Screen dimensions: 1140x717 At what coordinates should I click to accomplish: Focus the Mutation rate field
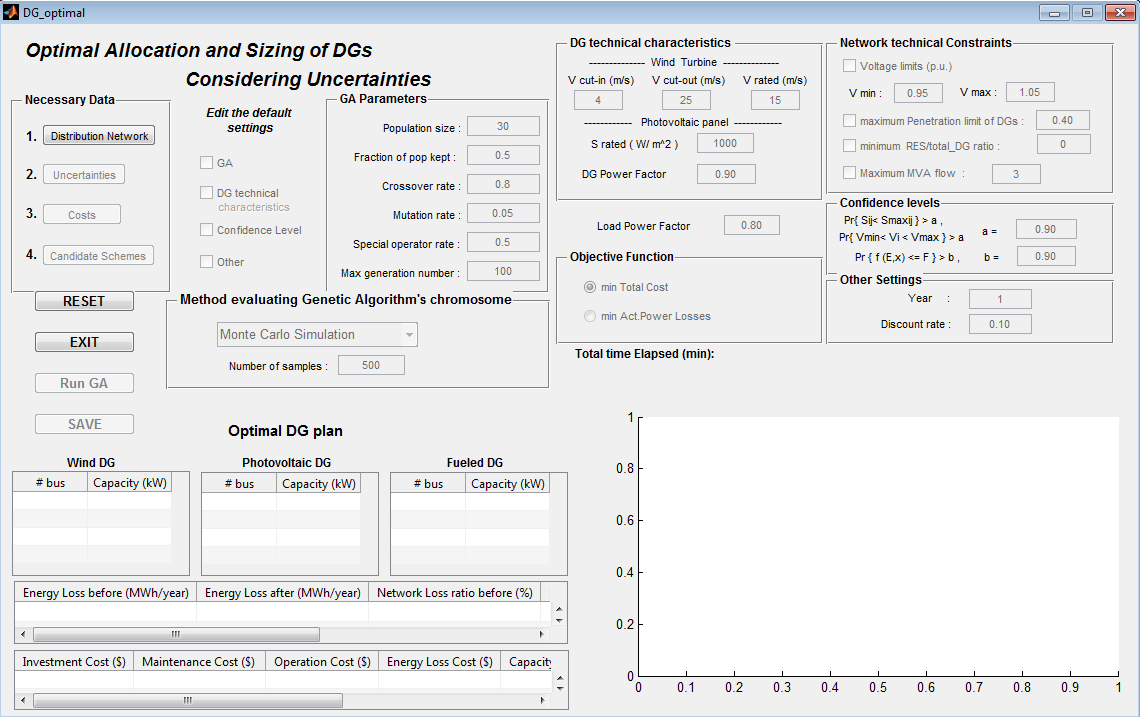[x=503, y=214]
